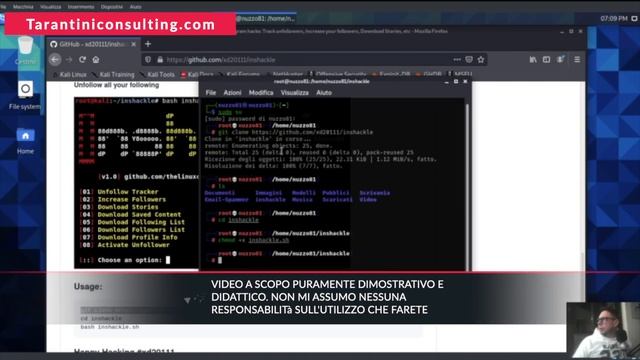Open the Aiuto menu in terminal
Image resolution: width=640 pixels, height=360 pixels.
pos(324,93)
